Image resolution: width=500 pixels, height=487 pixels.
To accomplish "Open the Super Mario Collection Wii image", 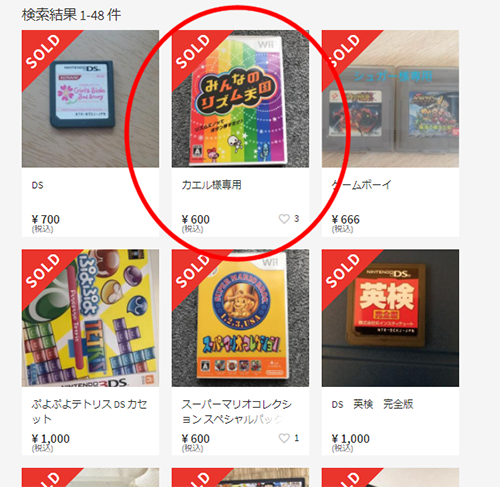I will [240, 318].
